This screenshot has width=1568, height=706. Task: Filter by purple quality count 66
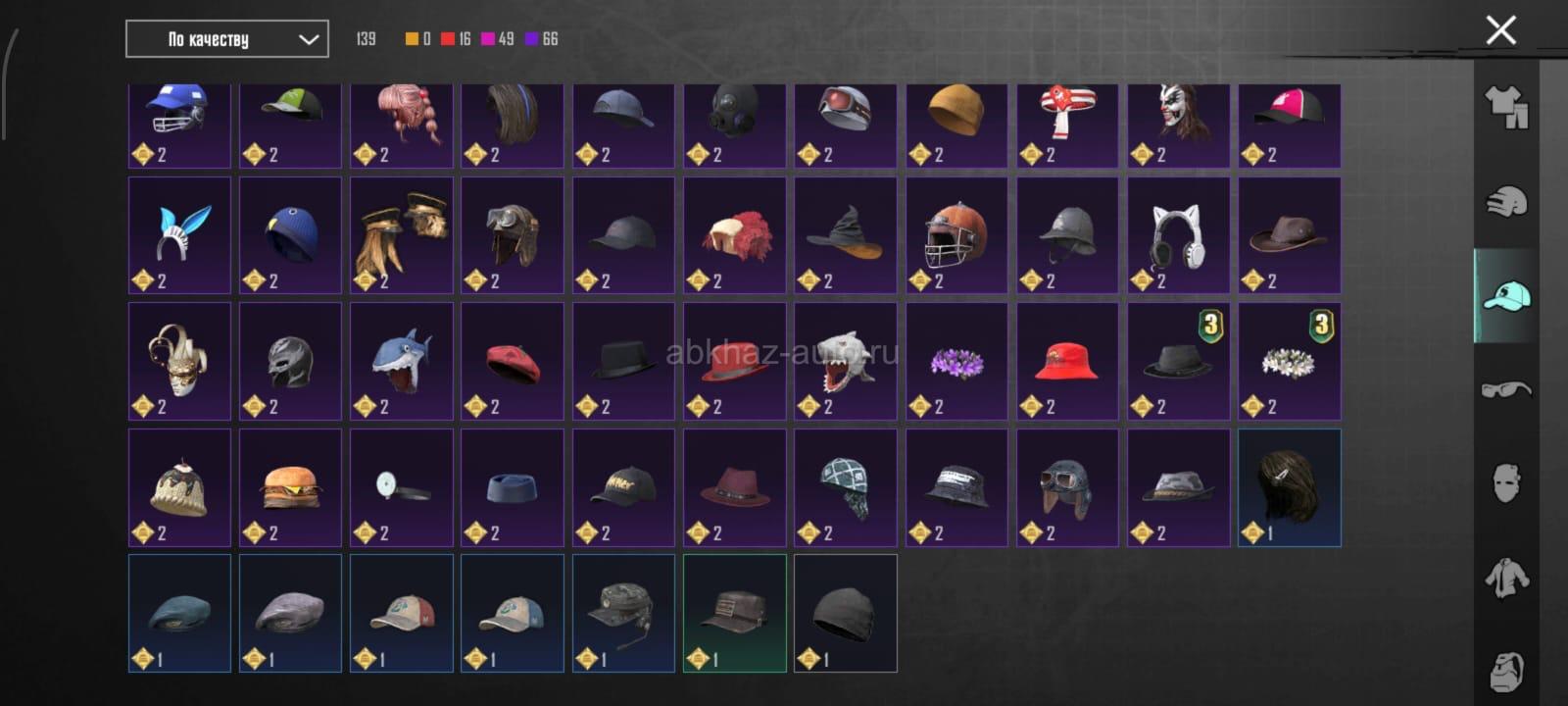click(x=542, y=39)
